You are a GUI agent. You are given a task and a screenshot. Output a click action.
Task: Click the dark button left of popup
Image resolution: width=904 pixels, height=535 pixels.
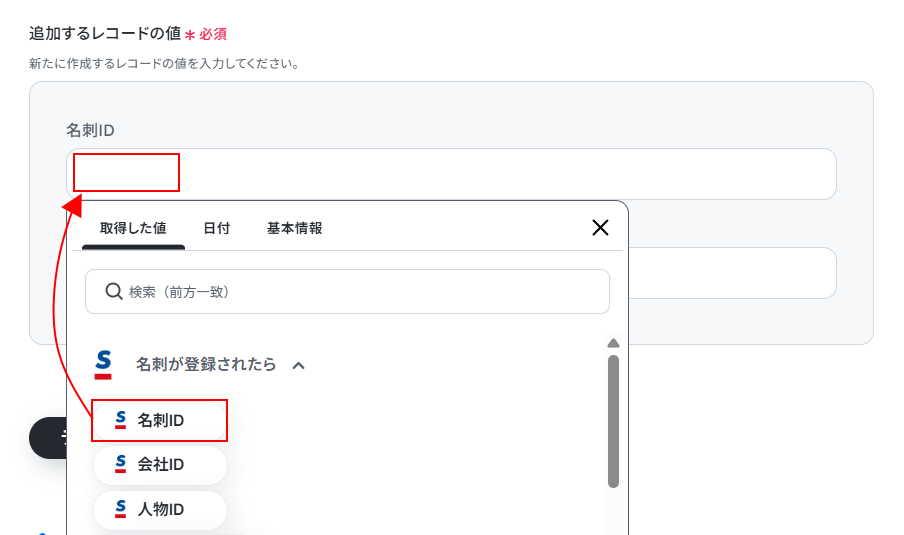48,438
